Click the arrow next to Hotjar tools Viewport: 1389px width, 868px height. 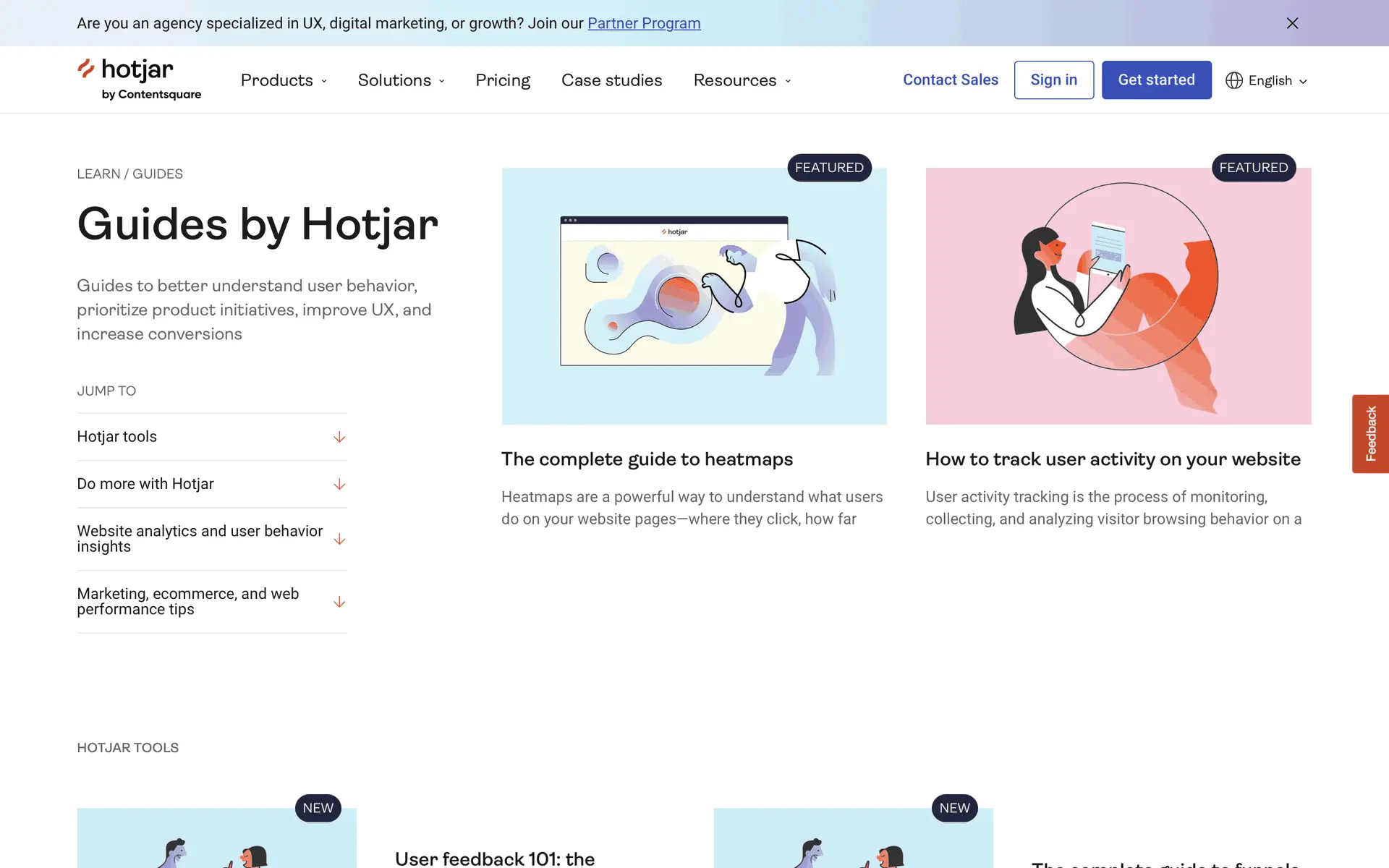pos(339,437)
